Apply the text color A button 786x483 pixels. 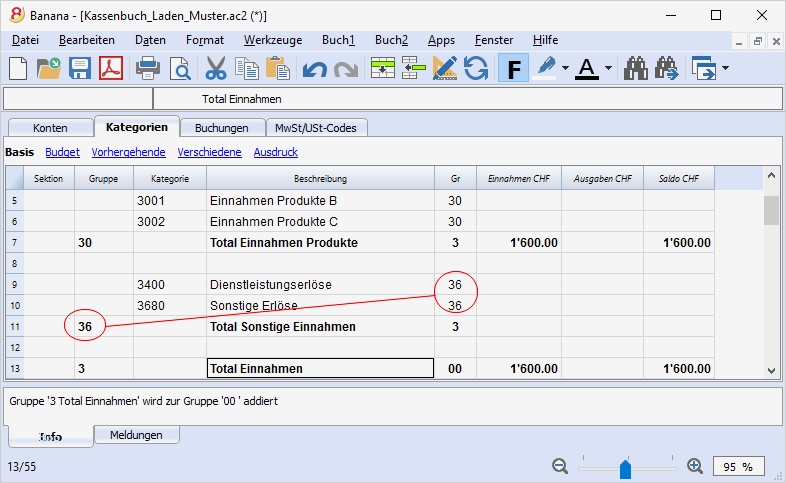tap(587, 68)
